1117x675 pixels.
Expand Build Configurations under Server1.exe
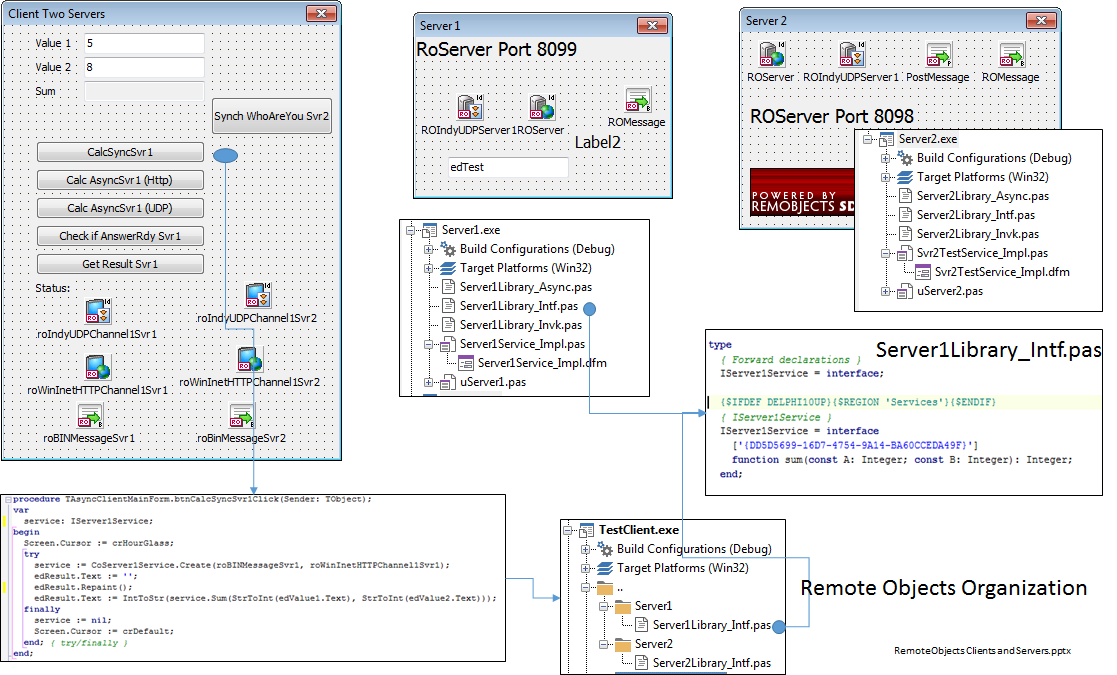[429, 249]
